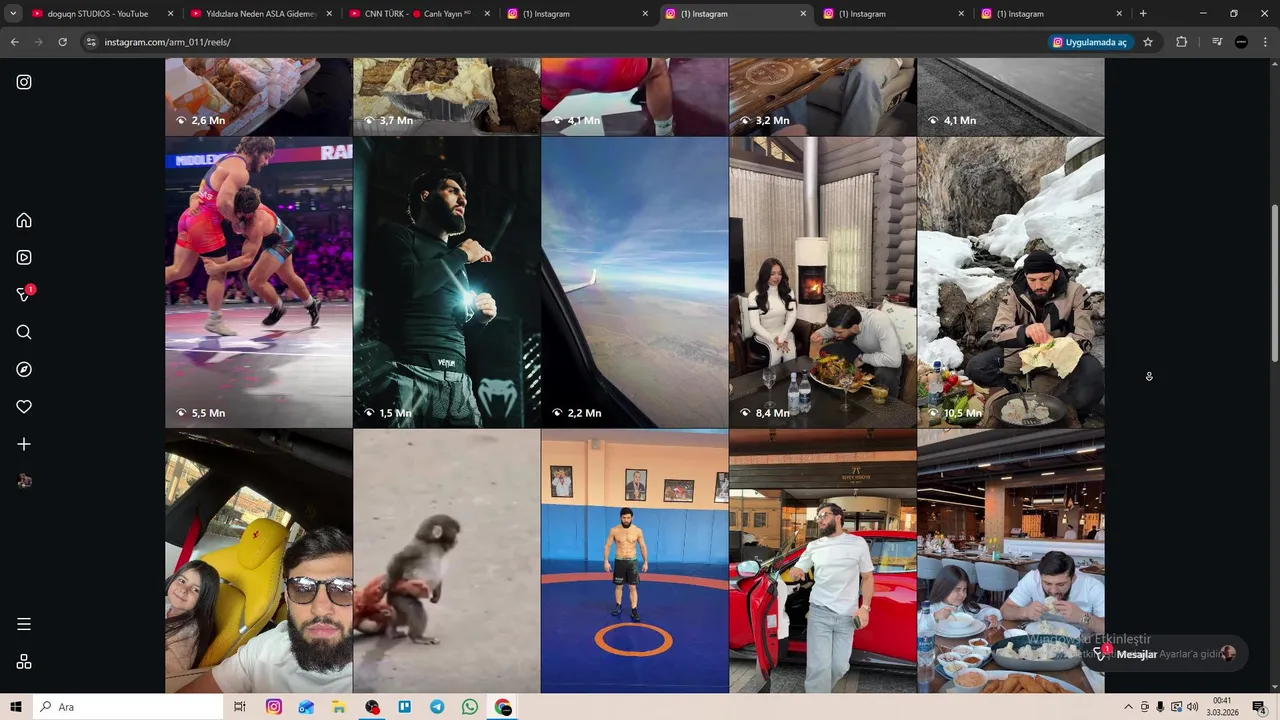Click the Instagram logo in sidebar
The height and width of the screenshot is (720, 1280).
pos(24,82)
